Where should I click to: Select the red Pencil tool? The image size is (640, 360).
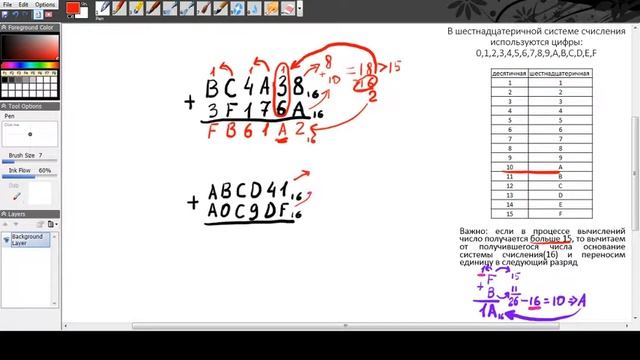coord(119,9)
